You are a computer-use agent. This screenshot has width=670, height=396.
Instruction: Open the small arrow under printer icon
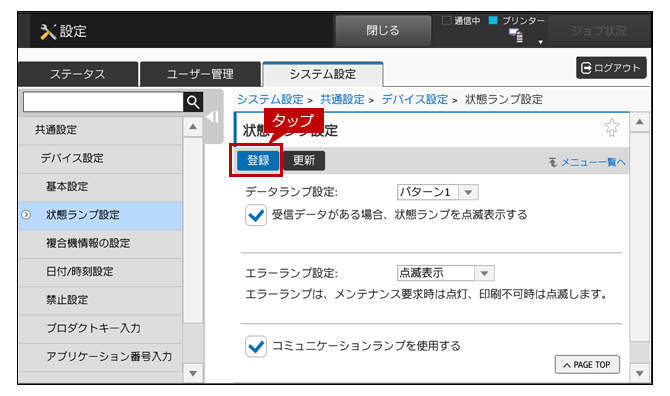pyautogui.click(x=541, y=42)
